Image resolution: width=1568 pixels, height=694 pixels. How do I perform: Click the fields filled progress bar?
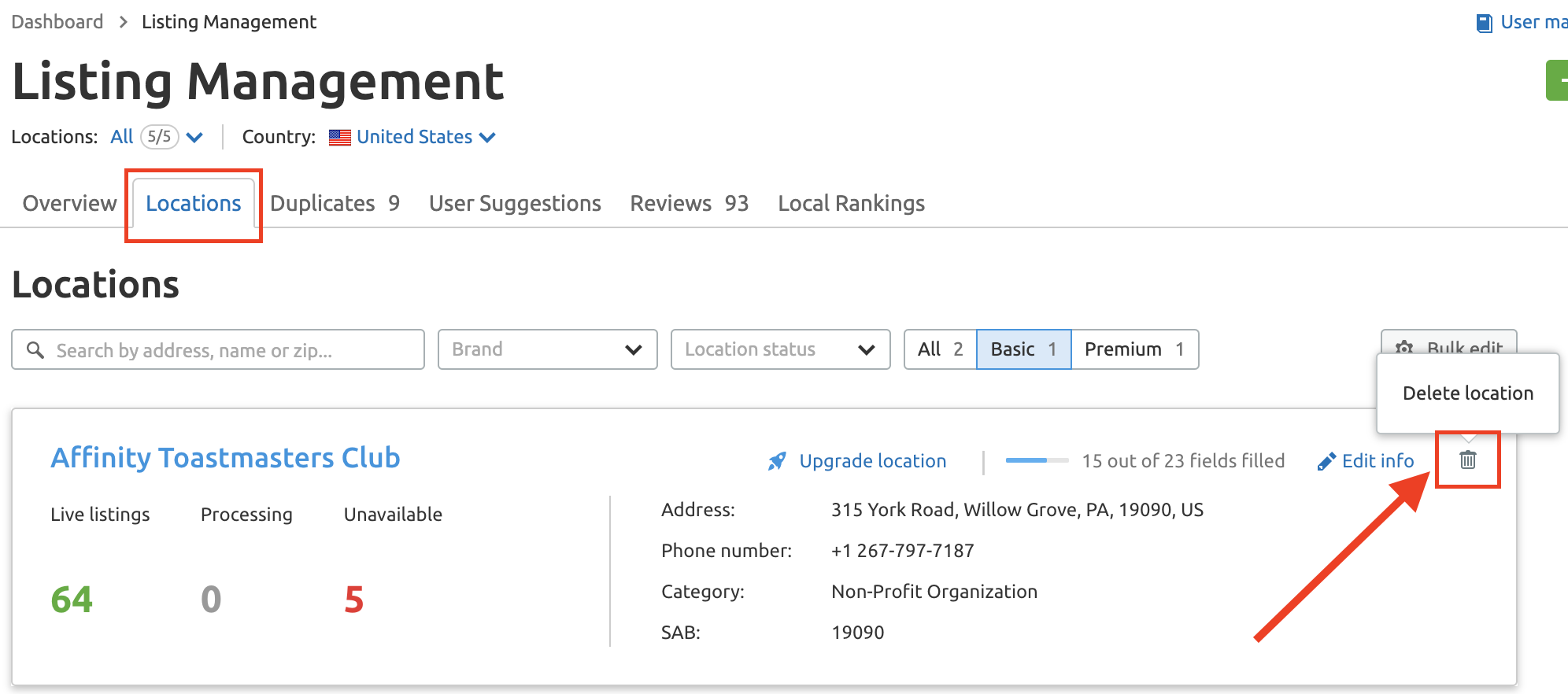point(1037,460)
